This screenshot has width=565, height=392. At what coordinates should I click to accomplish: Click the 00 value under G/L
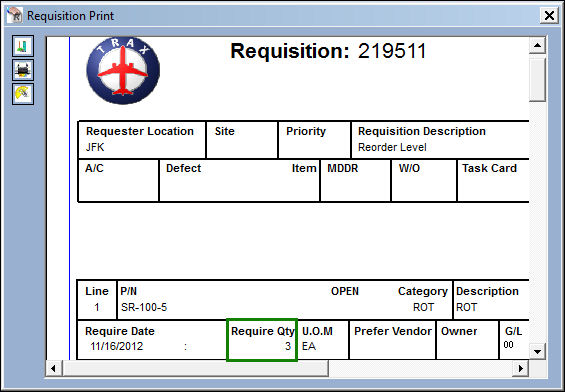point(508,345)
